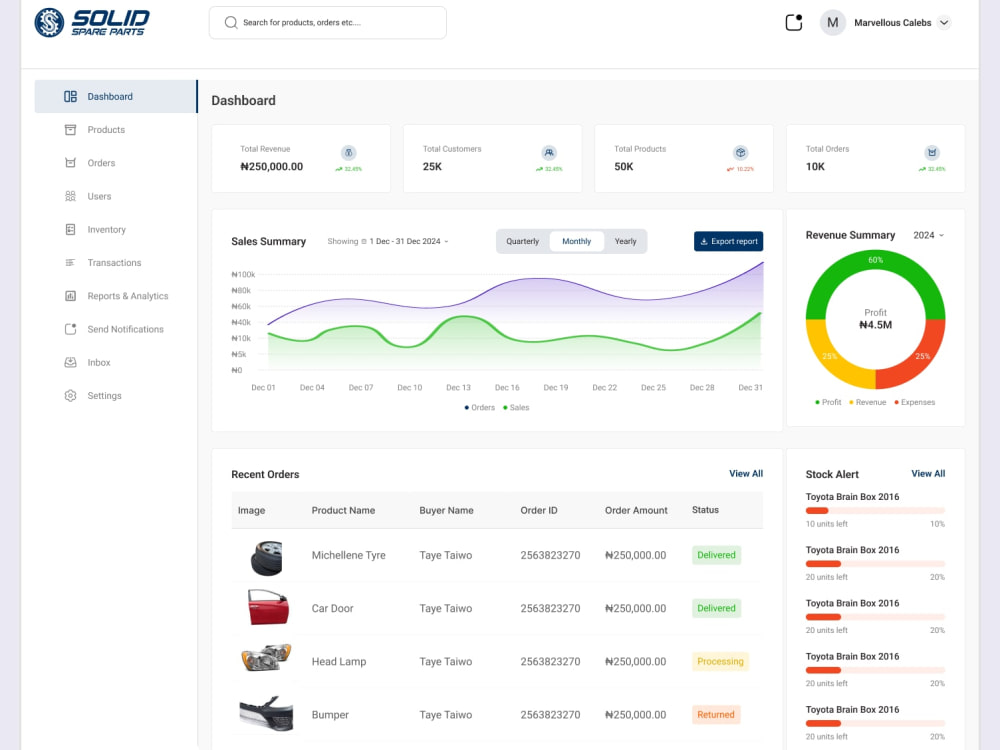Click the Inventory list icon

pyautogui.click(x=70, y=229)
